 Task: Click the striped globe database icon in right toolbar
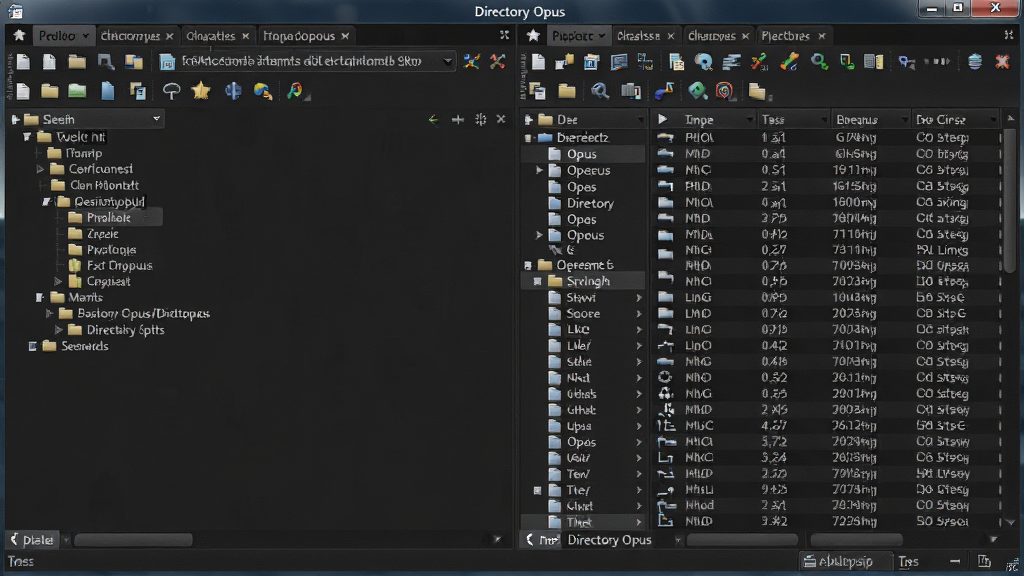tap(975, 61)
